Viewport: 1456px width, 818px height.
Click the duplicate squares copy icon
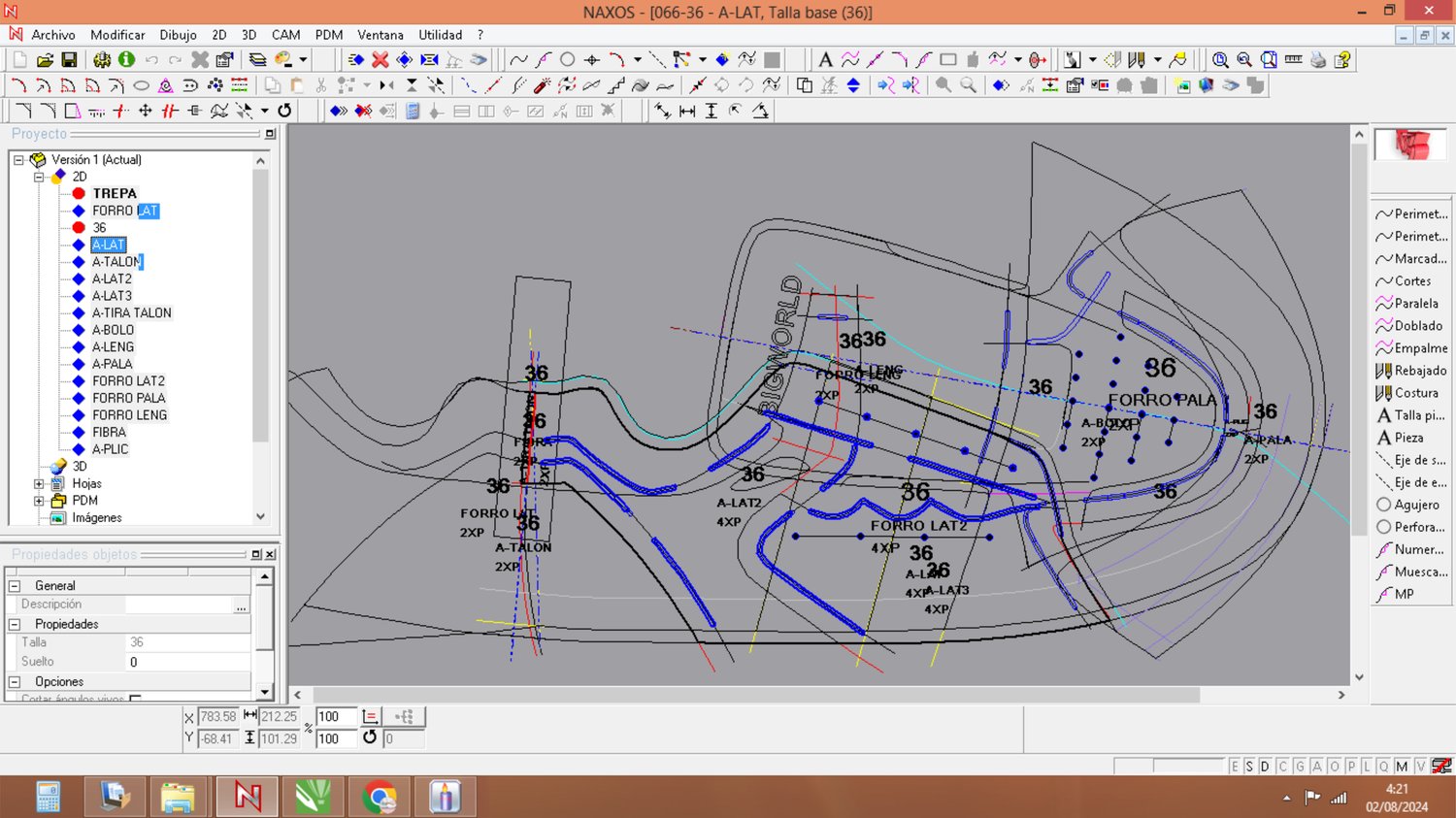804,85
